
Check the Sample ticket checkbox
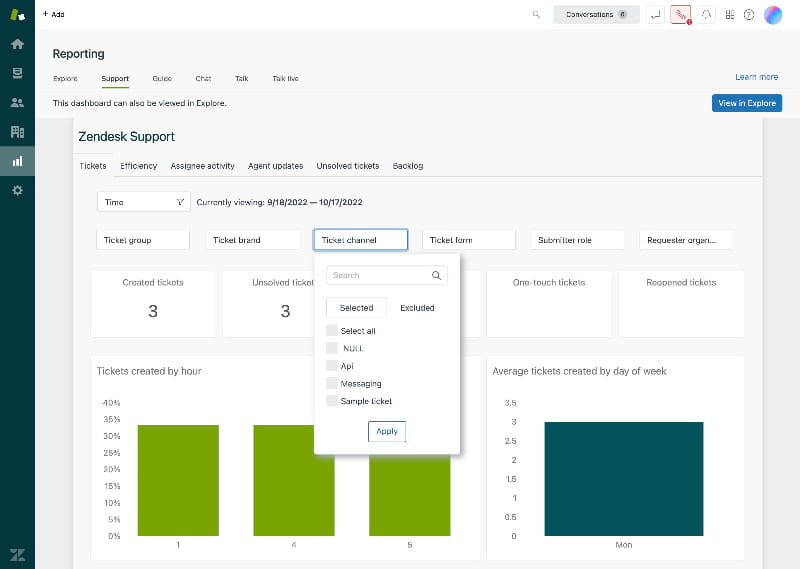pyautogui.click(x=332, y=401)
